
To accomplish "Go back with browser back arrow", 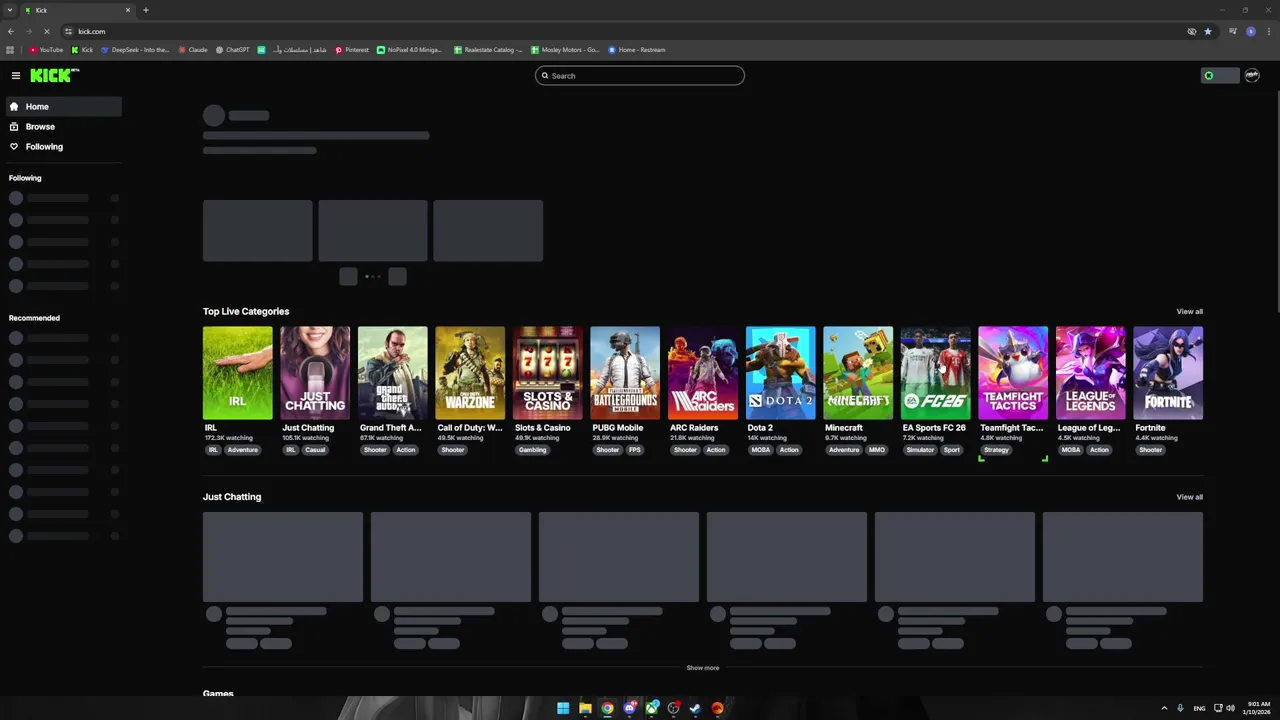I will tap(10, 31).
